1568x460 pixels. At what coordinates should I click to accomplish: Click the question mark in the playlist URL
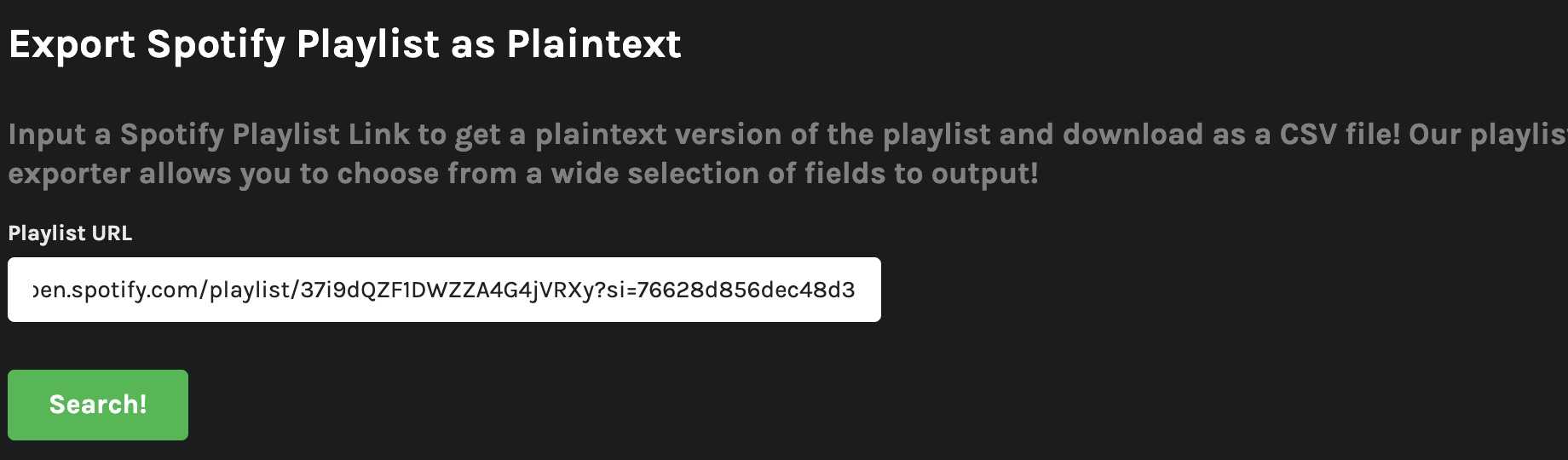coord(600,290)
